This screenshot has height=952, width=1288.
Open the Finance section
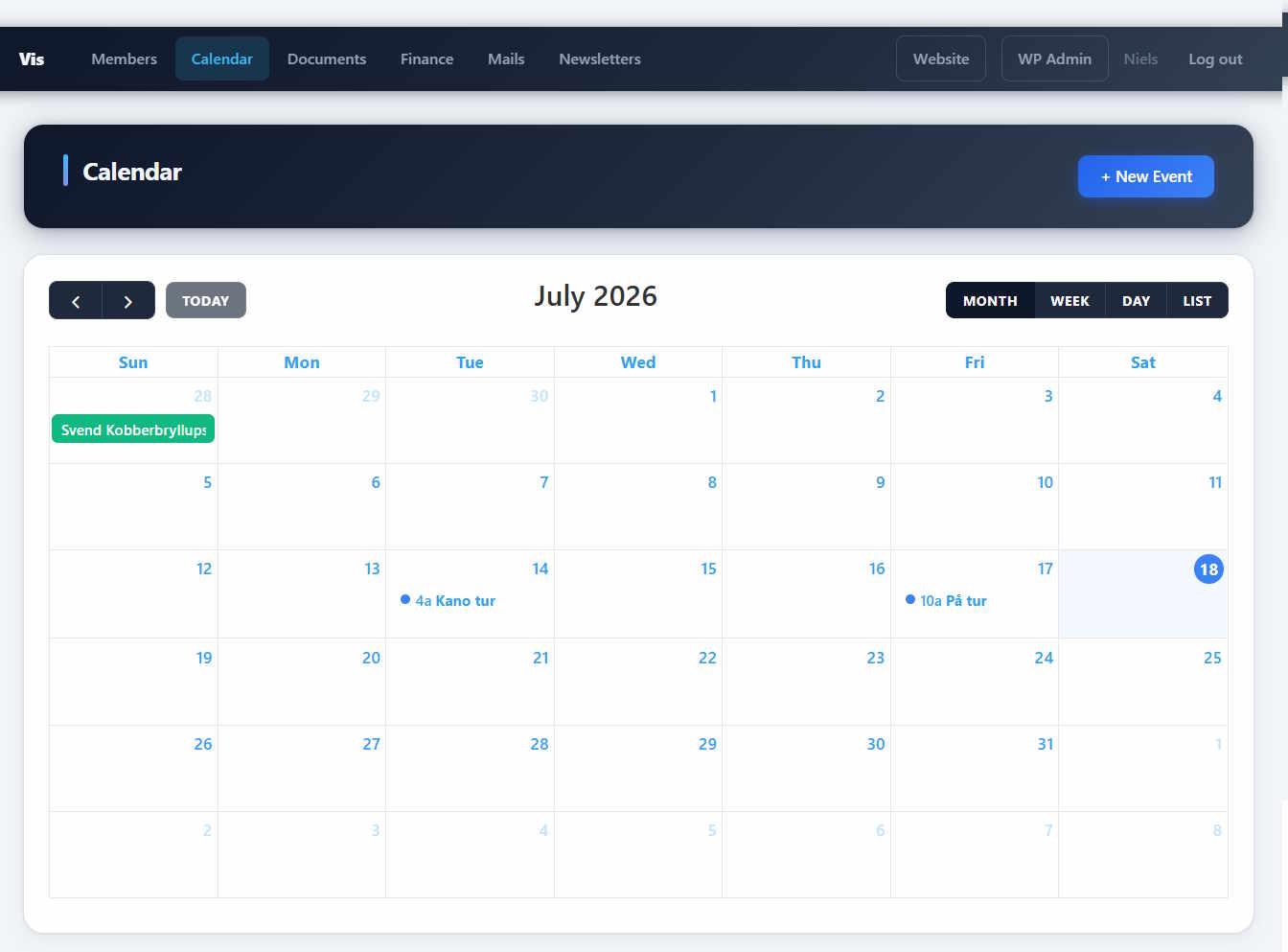click(x=426, y=58)
